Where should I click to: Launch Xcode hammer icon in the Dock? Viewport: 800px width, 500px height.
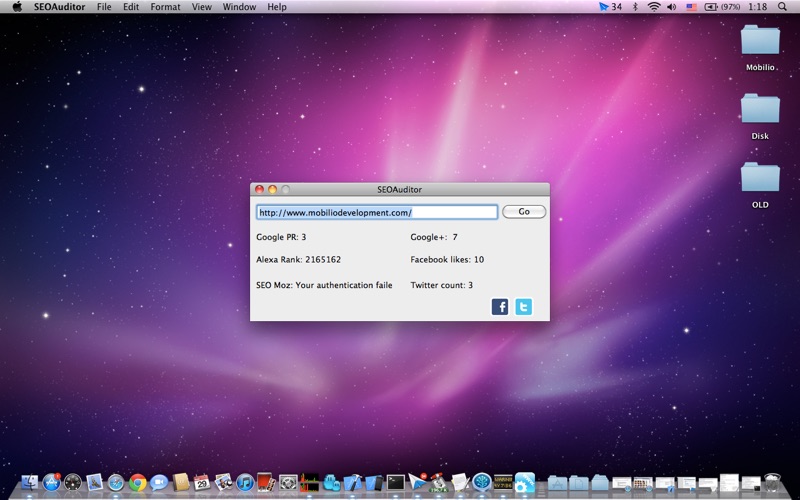[x=353, y=483]
